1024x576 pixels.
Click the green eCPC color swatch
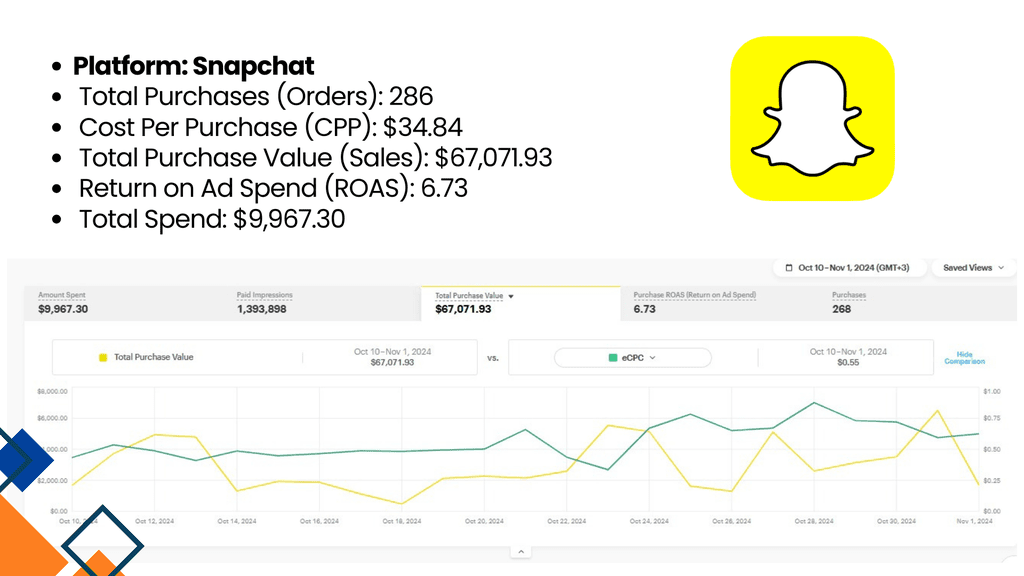tap(613, 358)
